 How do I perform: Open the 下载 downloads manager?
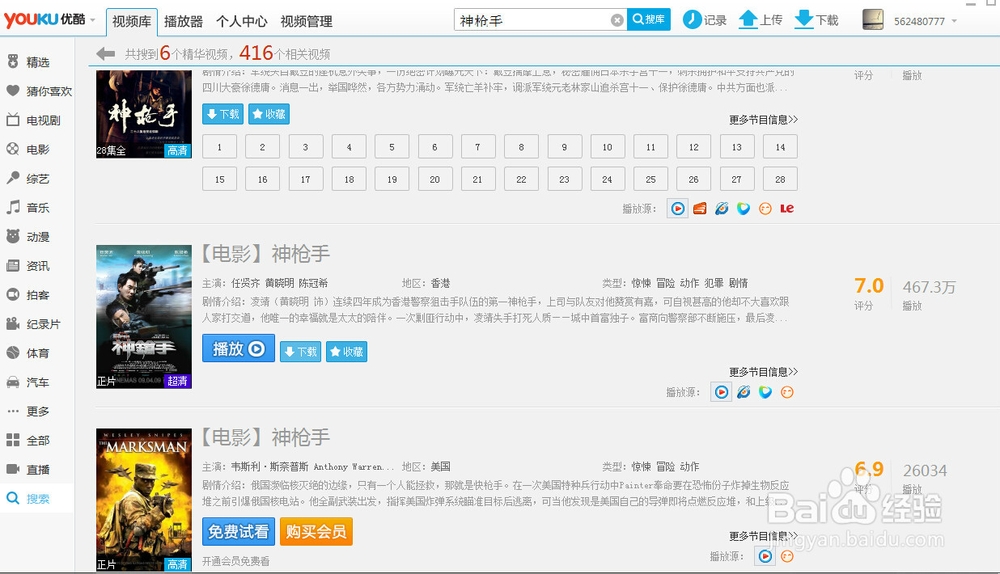tap(816, 20)
